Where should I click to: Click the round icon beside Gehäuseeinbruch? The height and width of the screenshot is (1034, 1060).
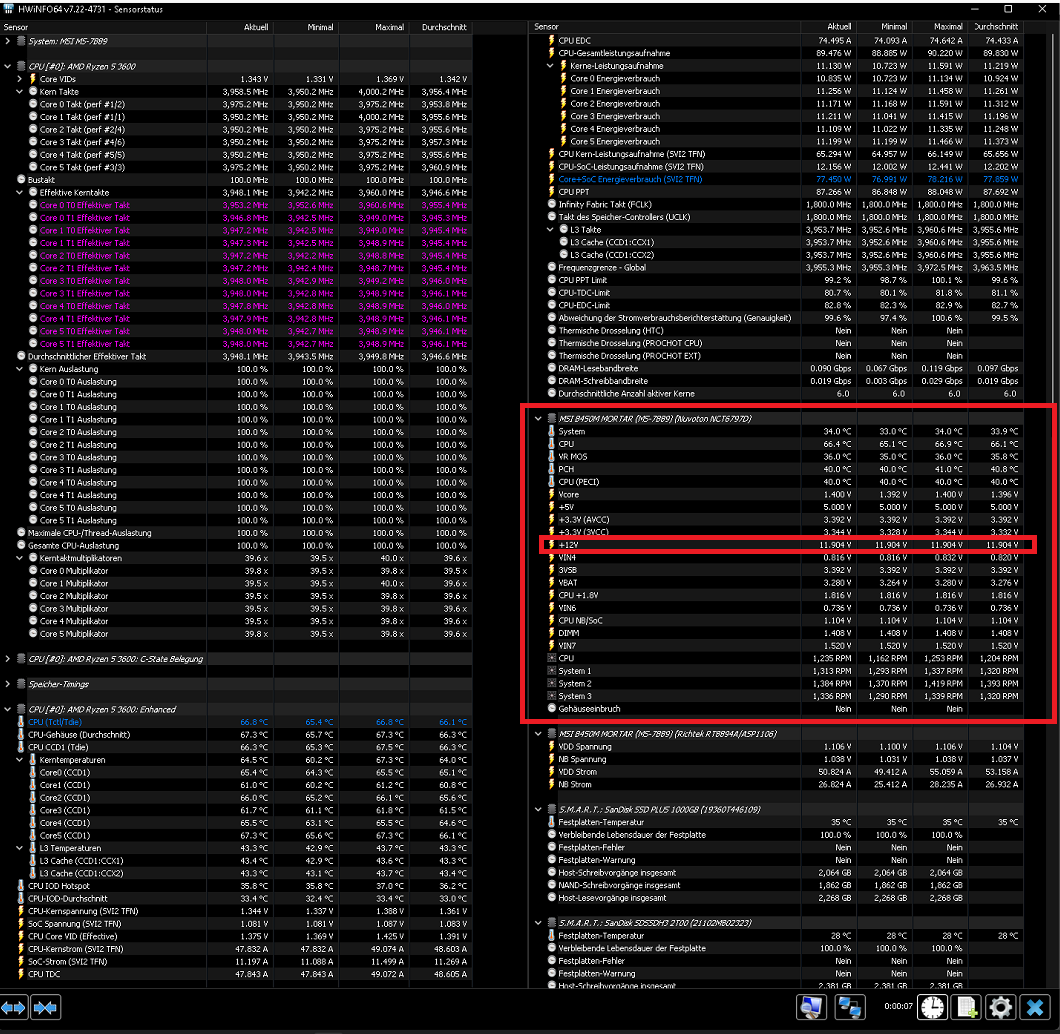[x=552, y=709]
